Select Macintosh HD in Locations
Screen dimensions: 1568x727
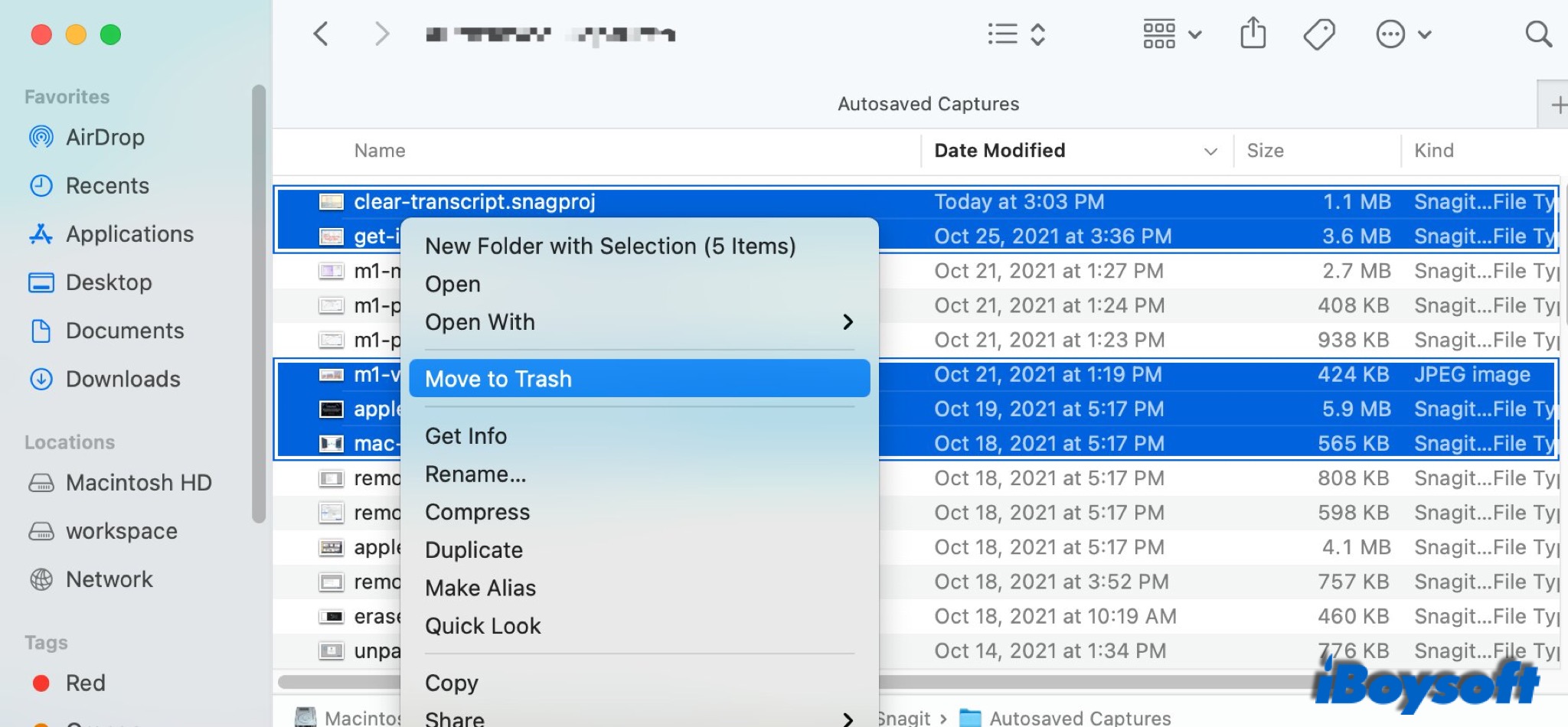pos(138,483)
